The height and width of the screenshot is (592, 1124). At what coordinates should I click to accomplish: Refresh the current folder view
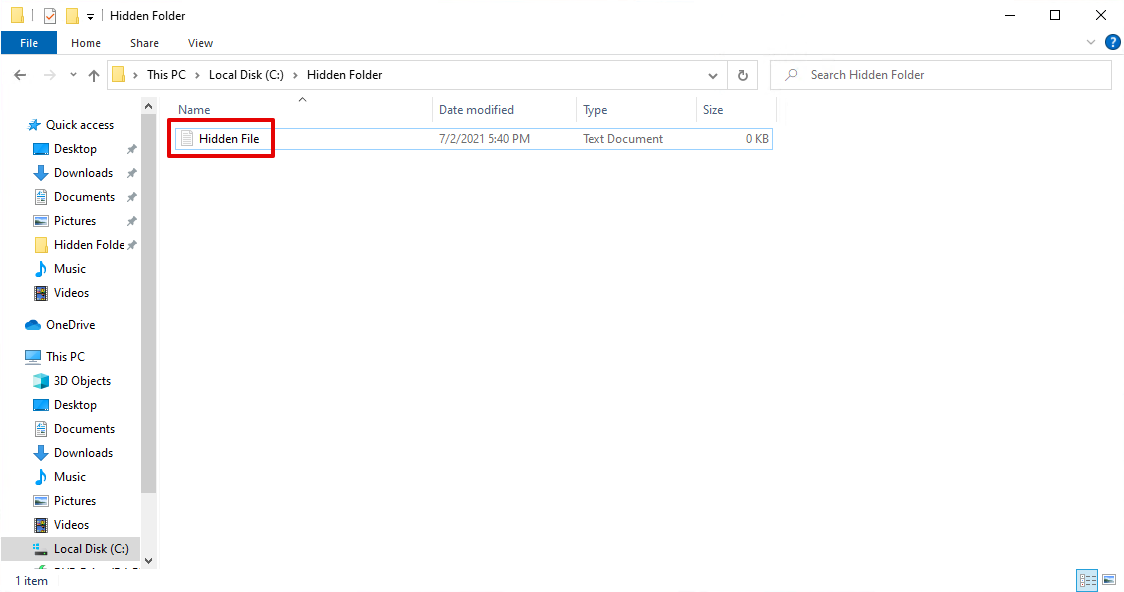tap(741, 74)
